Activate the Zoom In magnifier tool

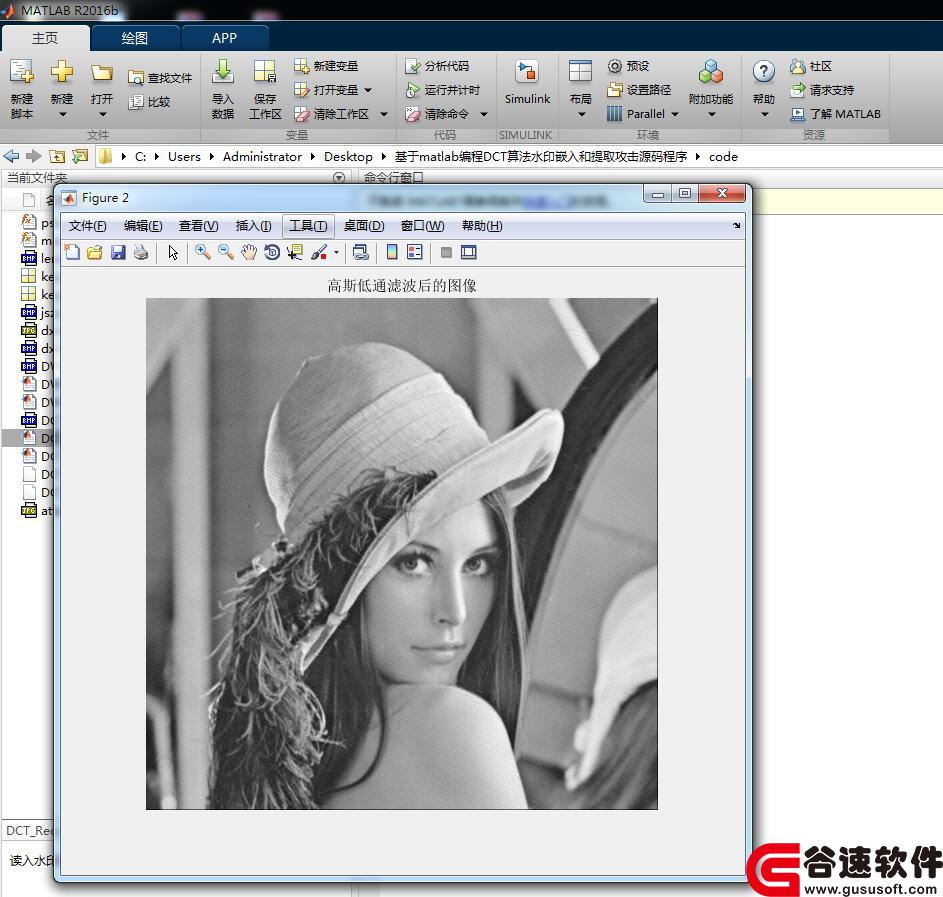point(203,252)
